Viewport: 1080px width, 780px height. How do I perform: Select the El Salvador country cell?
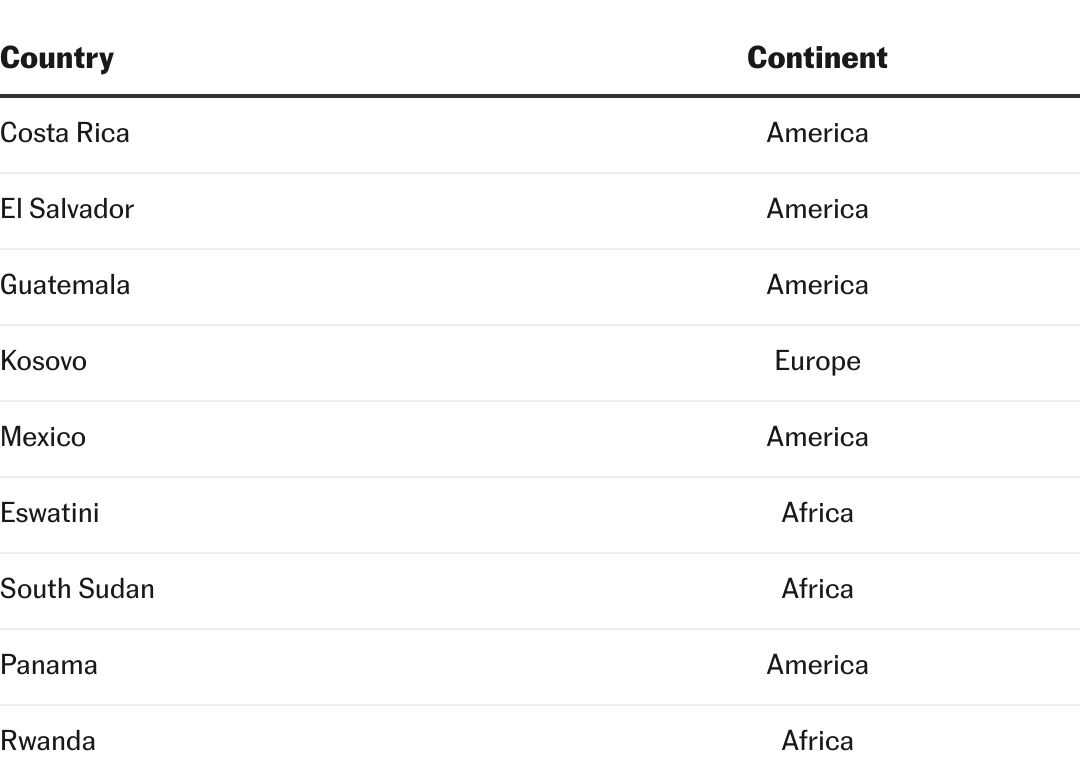tap(67, 209)
